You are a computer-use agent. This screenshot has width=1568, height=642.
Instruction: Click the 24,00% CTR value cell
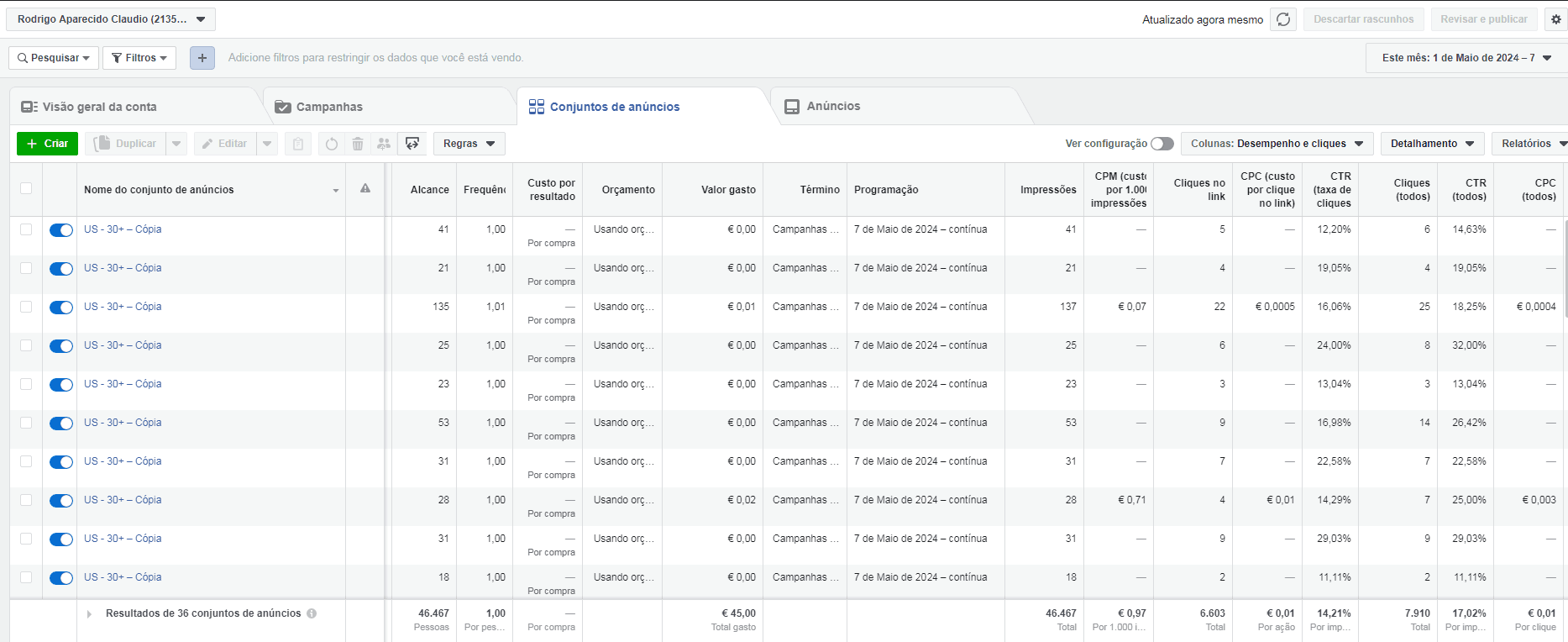point(1334,345)
